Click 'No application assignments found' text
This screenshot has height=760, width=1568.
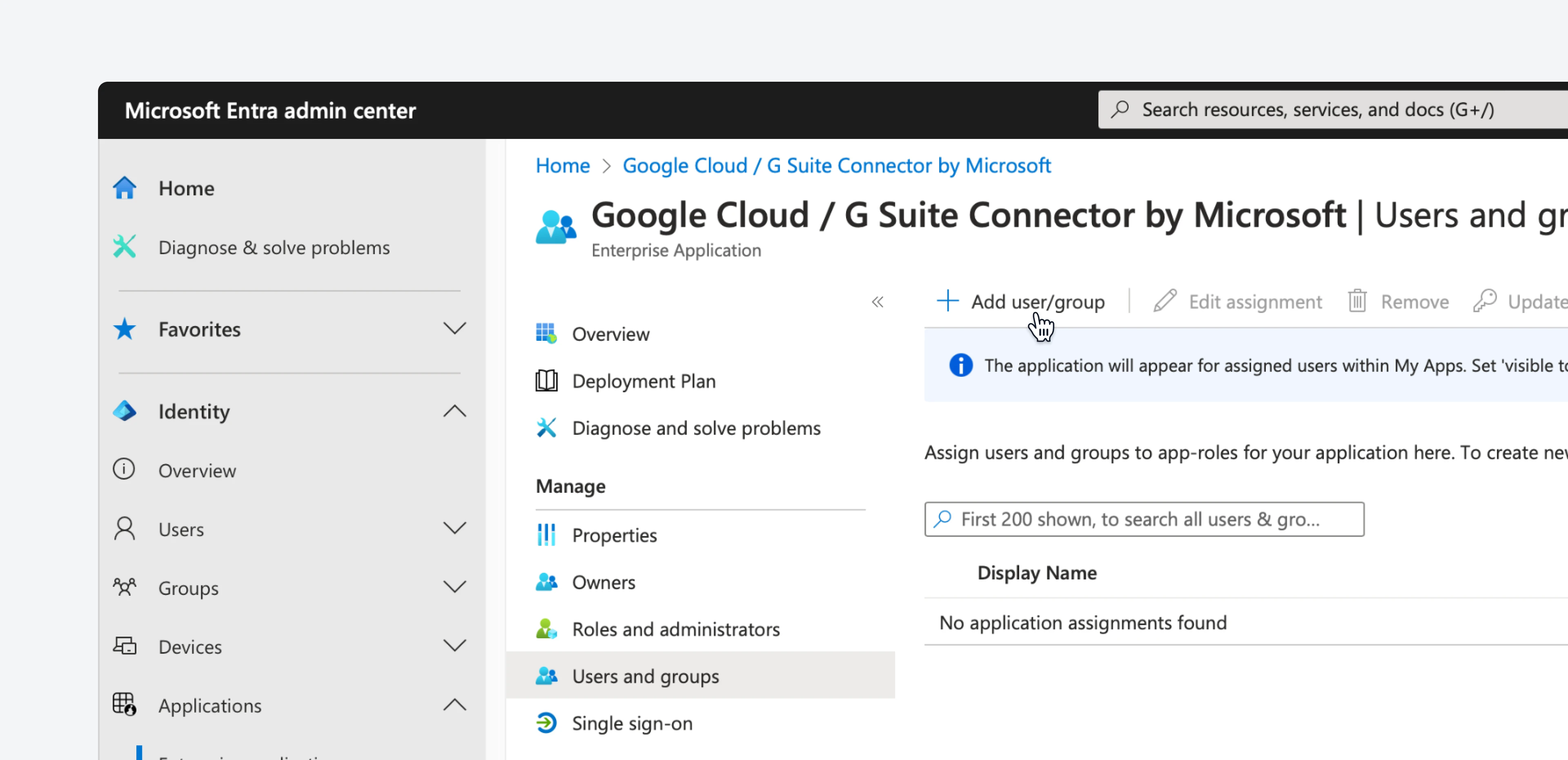(x=1083, y=622)
